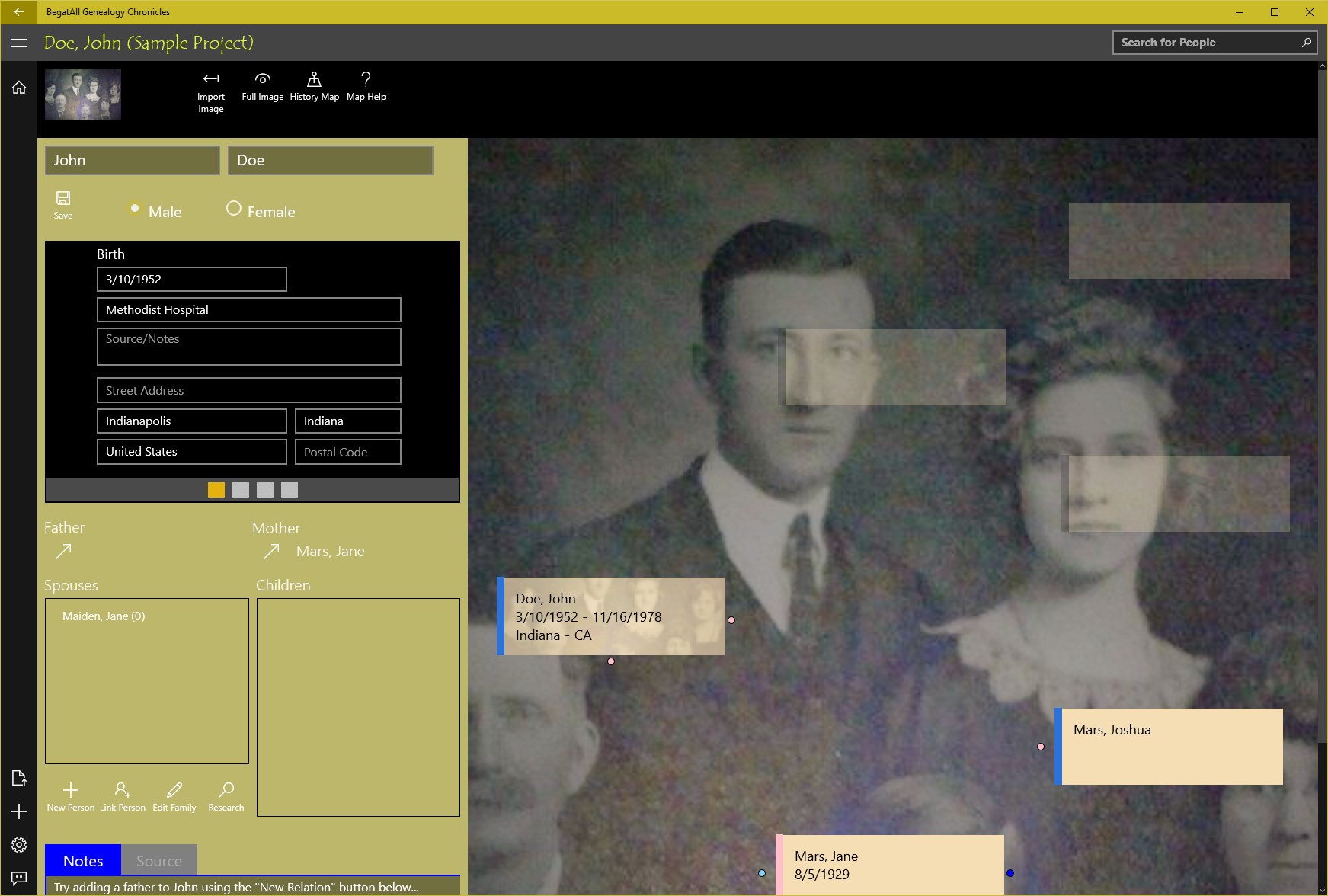Switch to the Notes tab
The image size is (1328, 896).
[x=83, y=860]
